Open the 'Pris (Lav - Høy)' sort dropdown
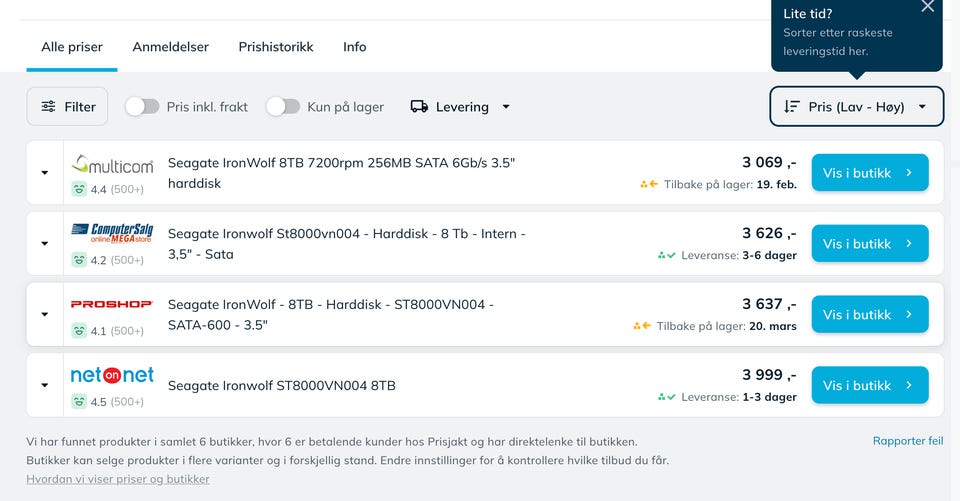The image size is (960, 501). coord(856,107)
